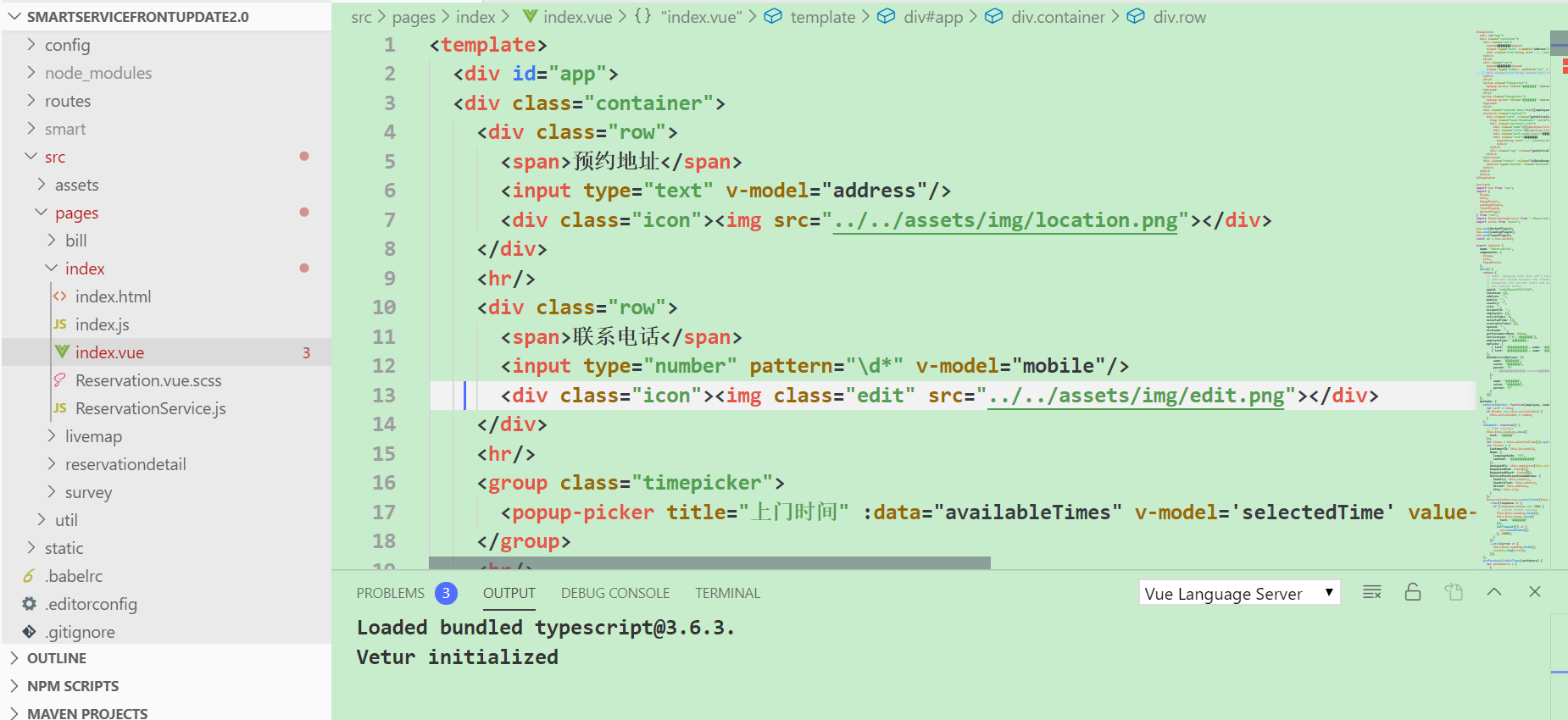Expand the MAVEN PROJECTS section
This screenshot has width=1568, height=720.
click(x=166, y=712)
